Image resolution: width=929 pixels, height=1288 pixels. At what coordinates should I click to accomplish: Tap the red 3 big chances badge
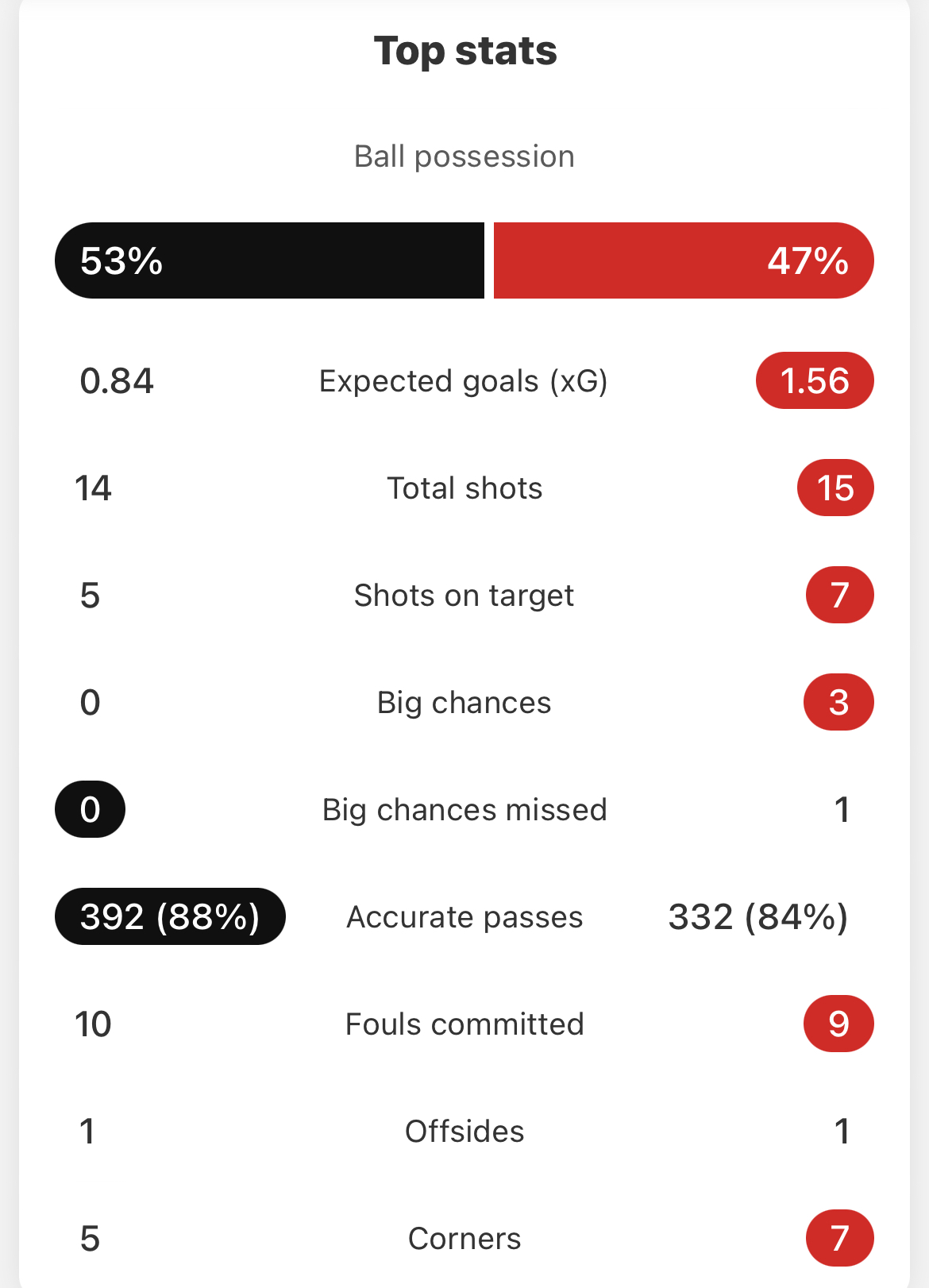(839, 702)
